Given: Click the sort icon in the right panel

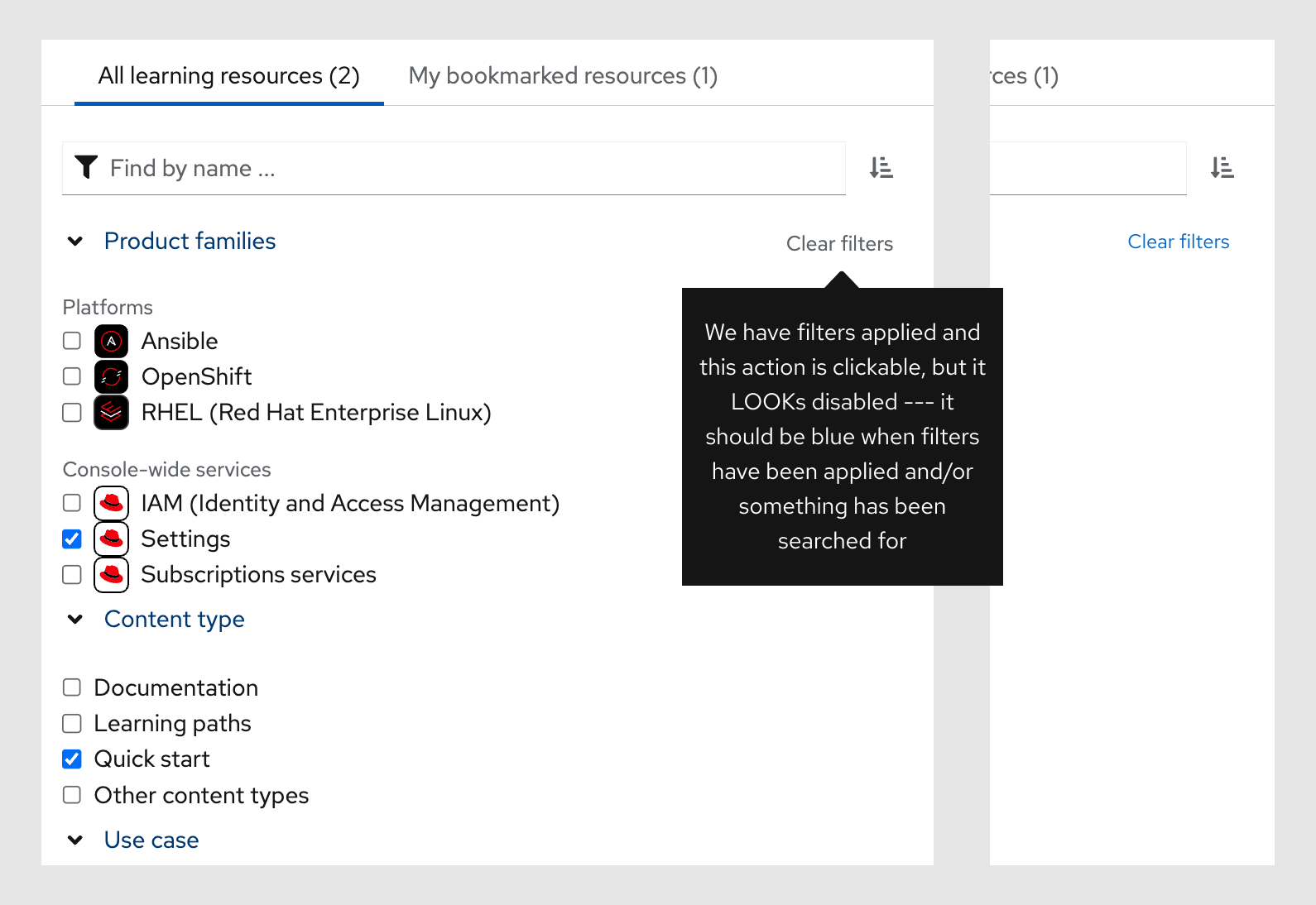Looking at the screenshot, I should [x=1222, y=168].
